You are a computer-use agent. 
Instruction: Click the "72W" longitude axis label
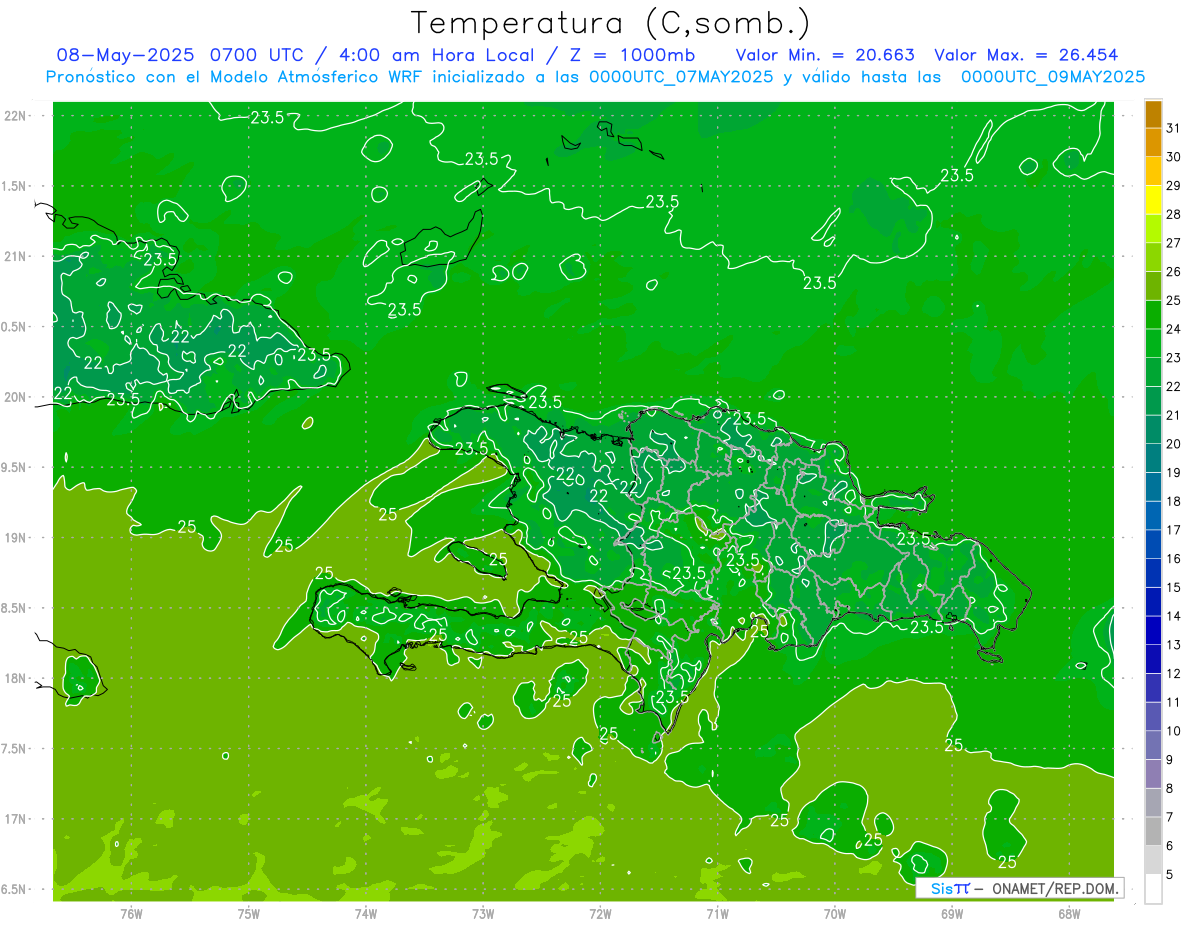[x=600, y=913]
